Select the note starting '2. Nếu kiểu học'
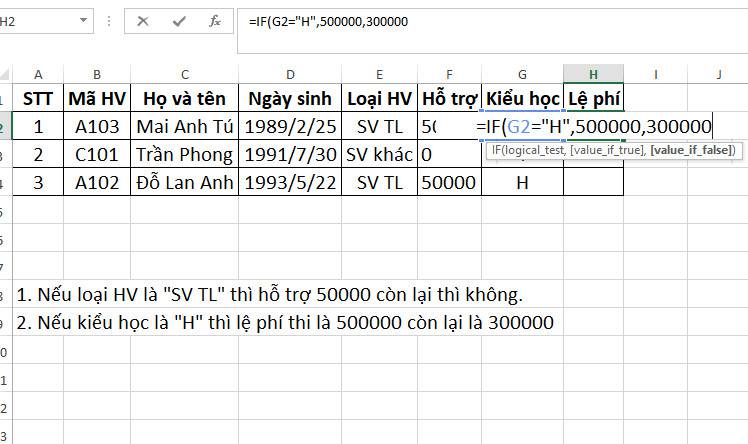 coord(285,323)
